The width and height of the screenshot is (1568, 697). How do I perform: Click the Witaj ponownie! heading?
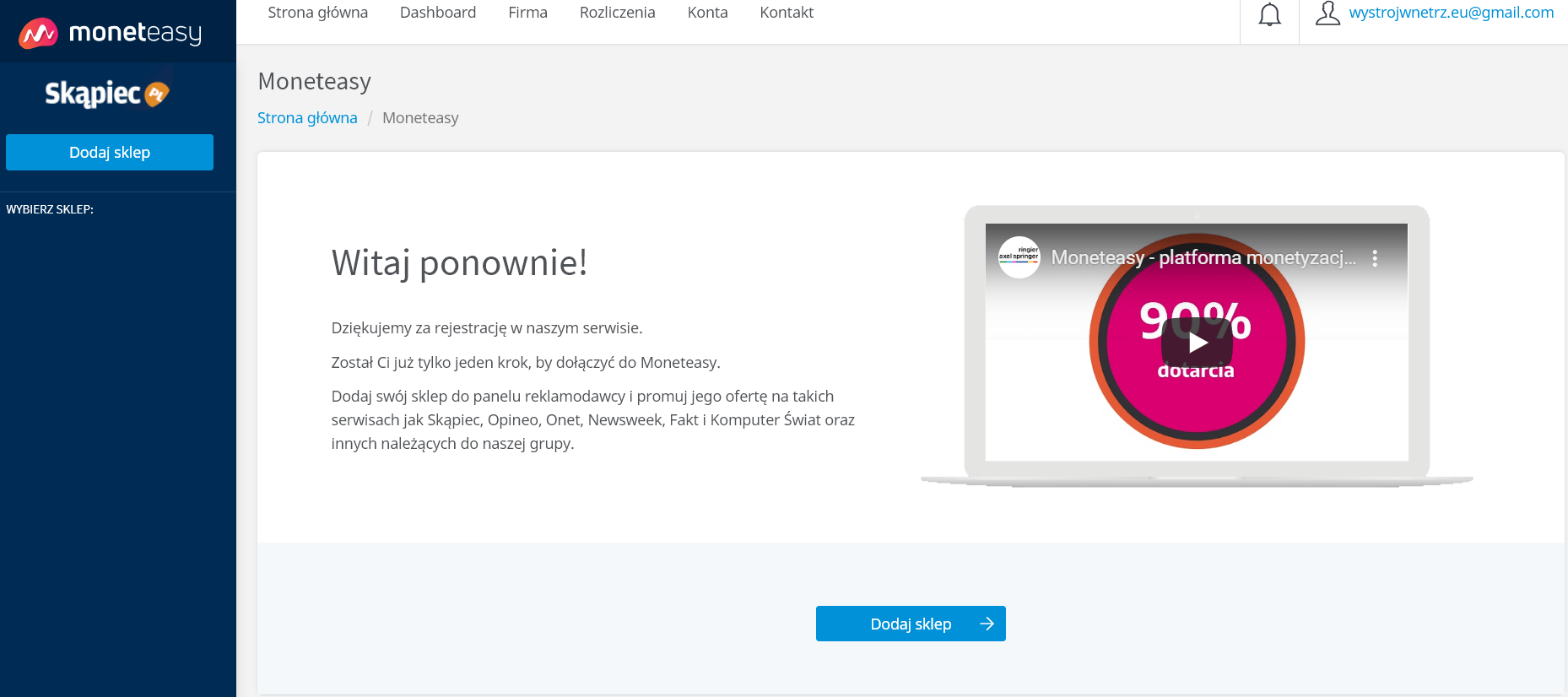pos(459,262)
